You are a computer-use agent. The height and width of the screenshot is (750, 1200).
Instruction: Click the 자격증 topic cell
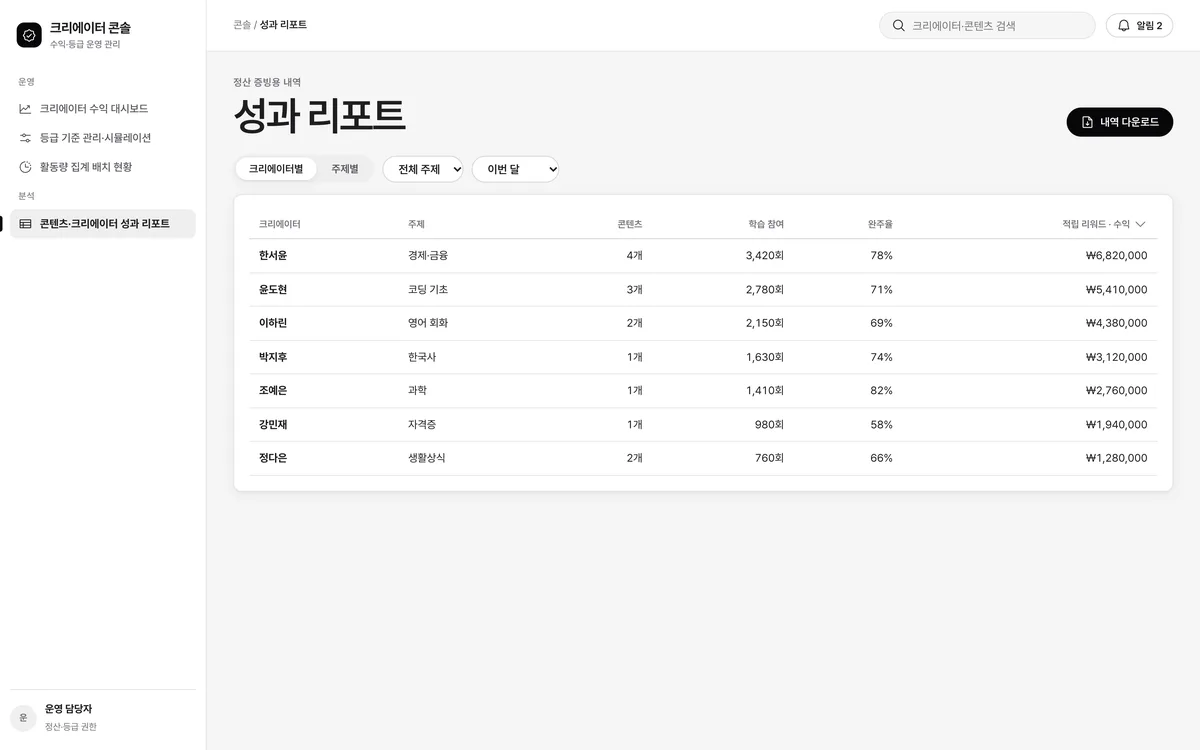click(x=422, y=424)
